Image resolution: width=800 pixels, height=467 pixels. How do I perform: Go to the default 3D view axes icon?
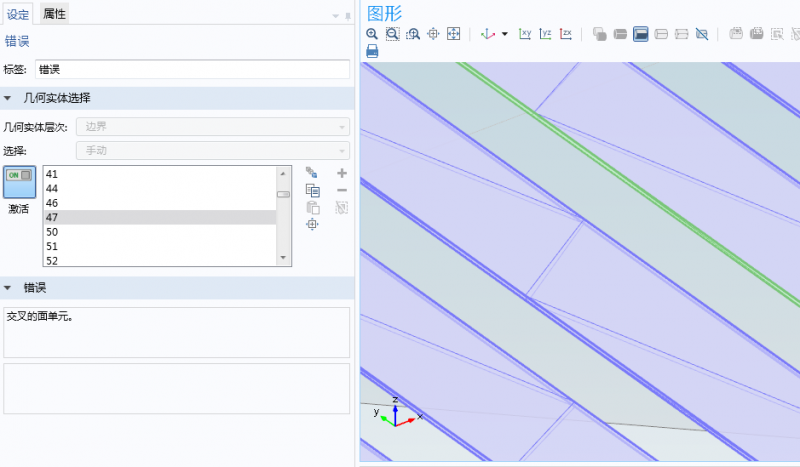pyautogui.click(x=488, y=34)
